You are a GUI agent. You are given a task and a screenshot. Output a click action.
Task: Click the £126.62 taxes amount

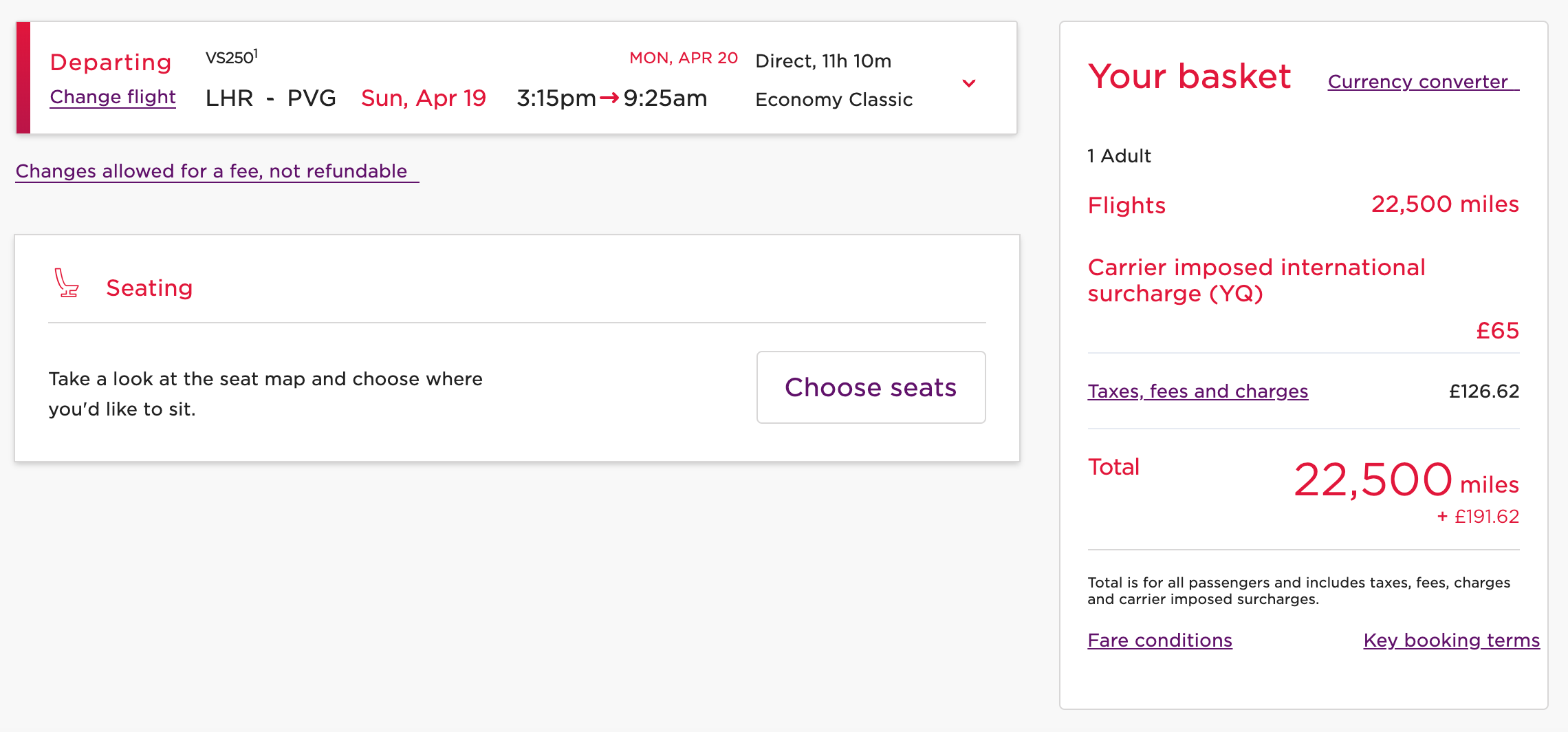pos(1483,391)
